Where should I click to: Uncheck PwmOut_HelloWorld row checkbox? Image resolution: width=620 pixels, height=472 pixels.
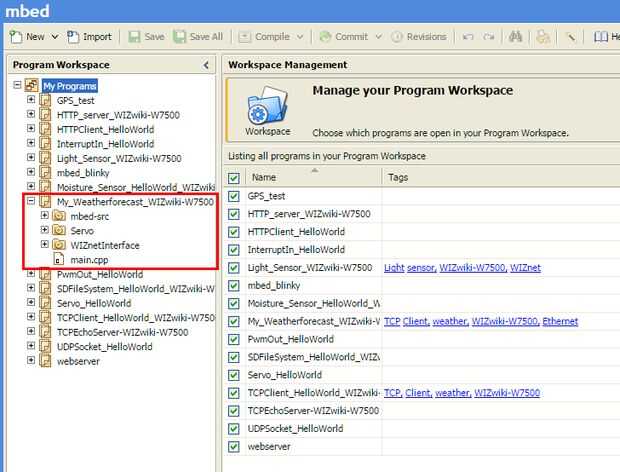[234, 339]
